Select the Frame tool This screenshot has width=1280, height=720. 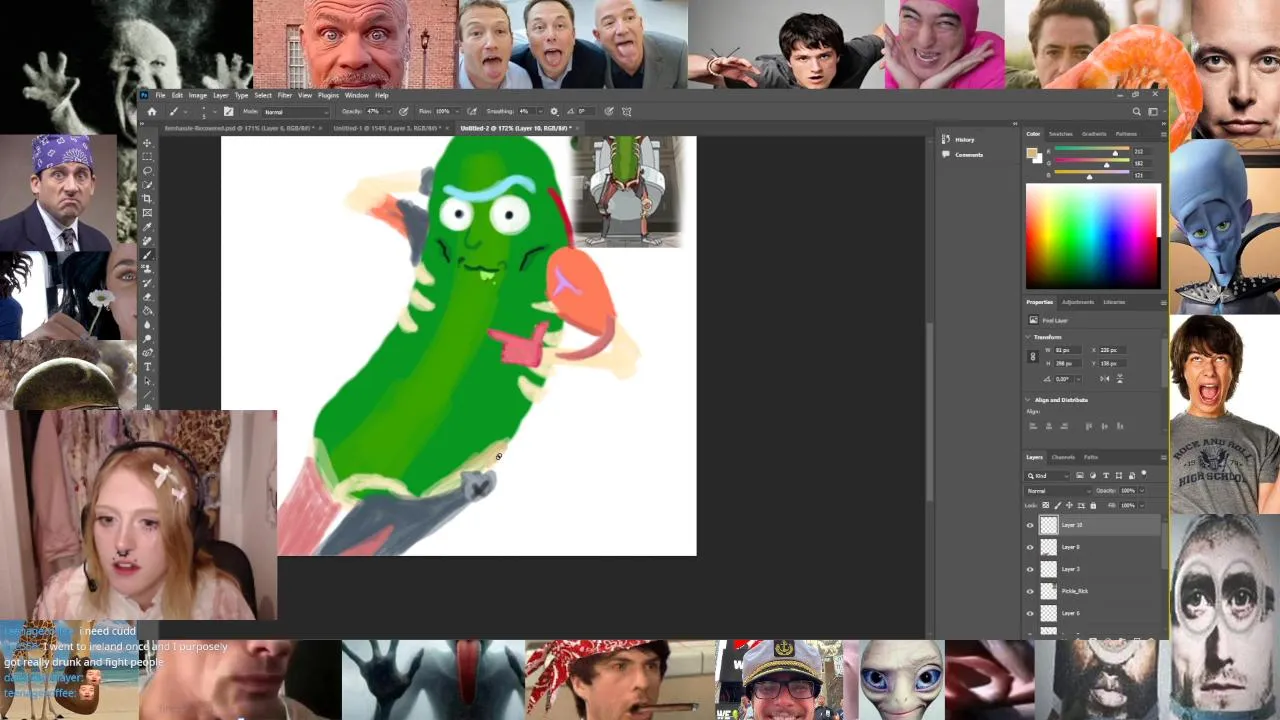pos(147,212)
